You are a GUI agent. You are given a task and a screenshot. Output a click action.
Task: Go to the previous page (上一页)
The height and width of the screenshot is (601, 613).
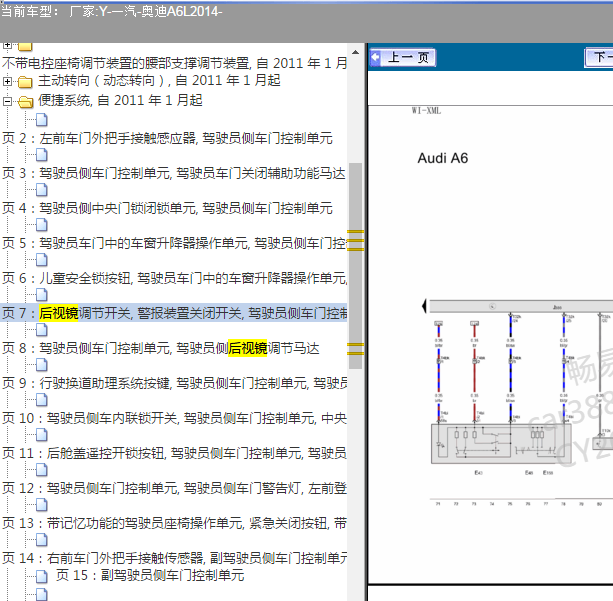(x=403, y=58)
